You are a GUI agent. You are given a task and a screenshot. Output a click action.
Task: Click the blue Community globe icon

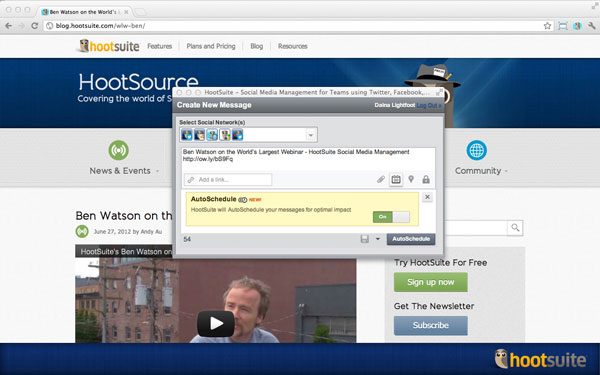tap(476, 150)
